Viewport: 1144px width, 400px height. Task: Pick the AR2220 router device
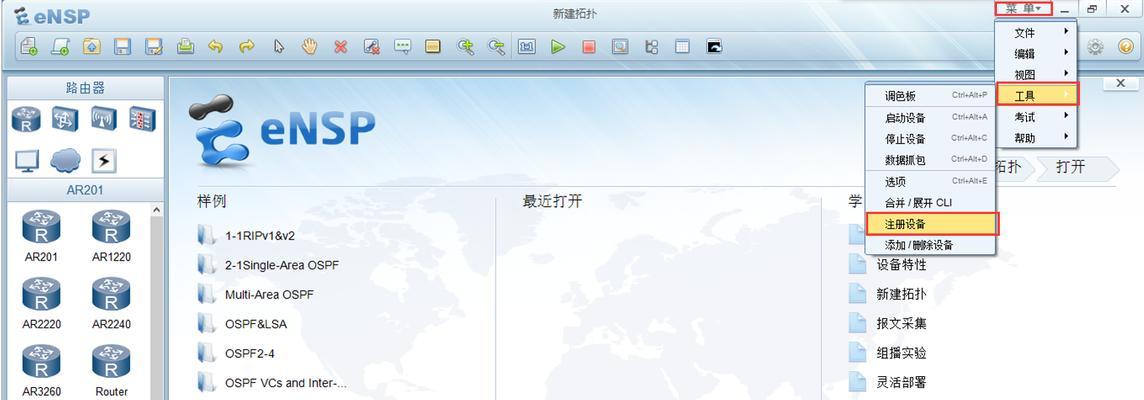40,303
